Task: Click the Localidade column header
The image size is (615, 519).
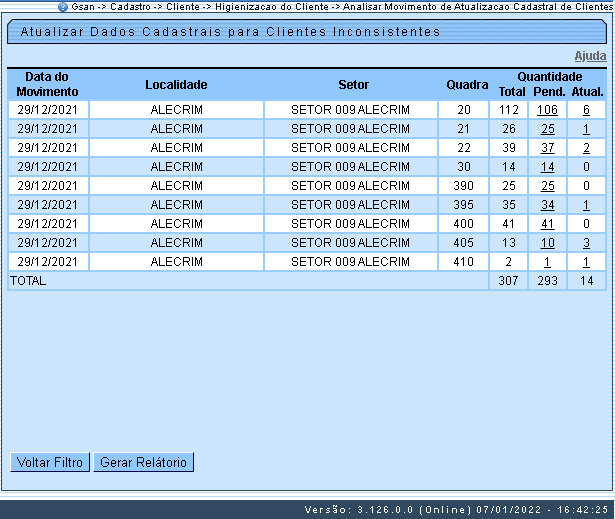Action: tap(176, 84)
